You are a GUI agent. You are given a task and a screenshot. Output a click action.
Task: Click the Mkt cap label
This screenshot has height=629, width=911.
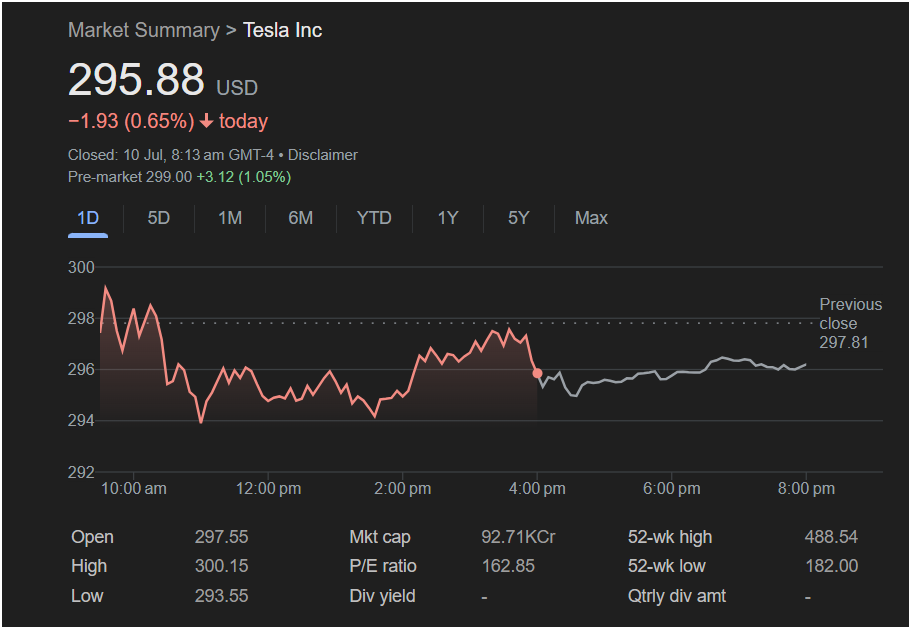(x=380, y=537)
